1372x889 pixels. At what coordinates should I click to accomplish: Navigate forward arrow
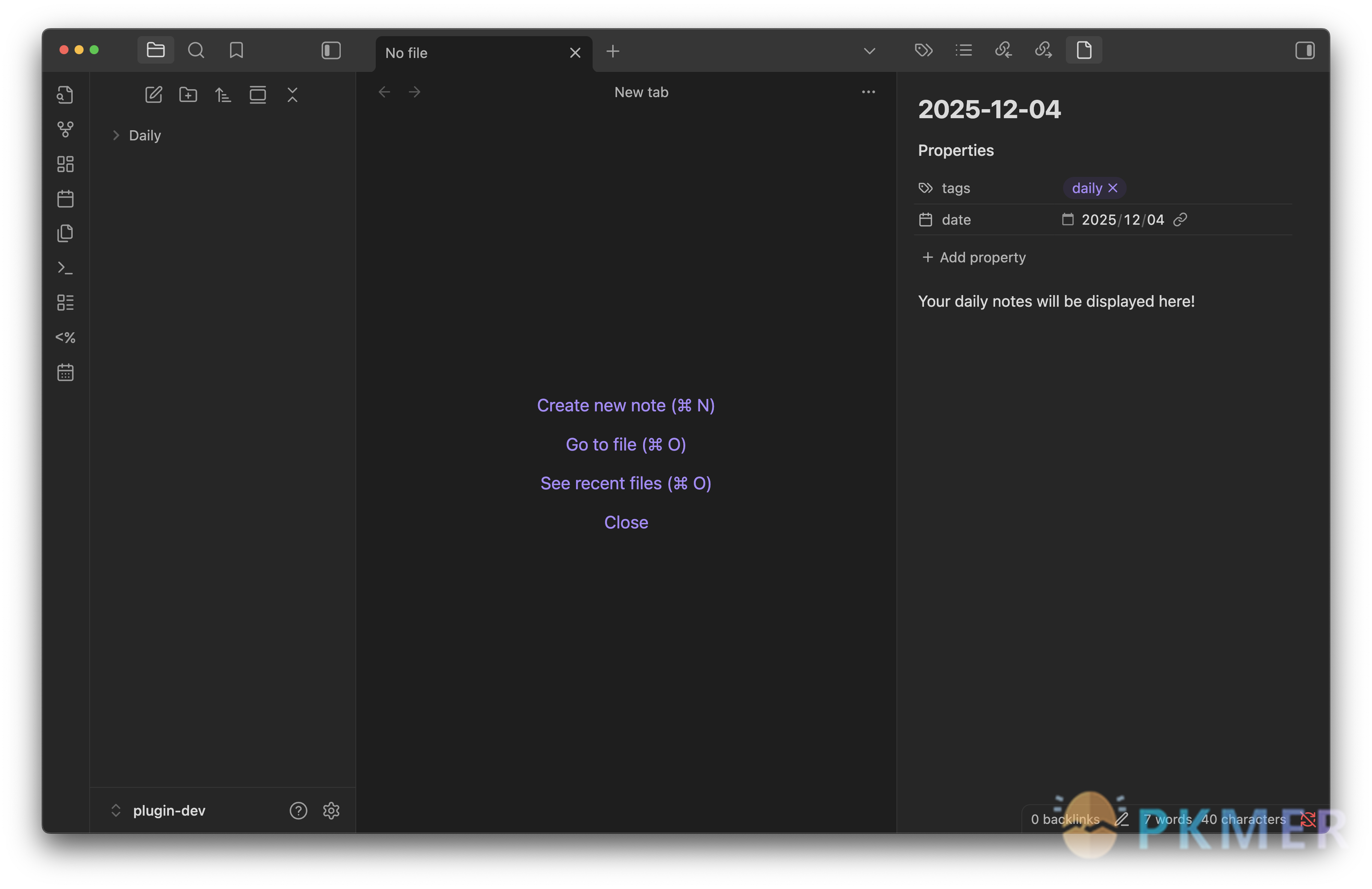(415, 92)
